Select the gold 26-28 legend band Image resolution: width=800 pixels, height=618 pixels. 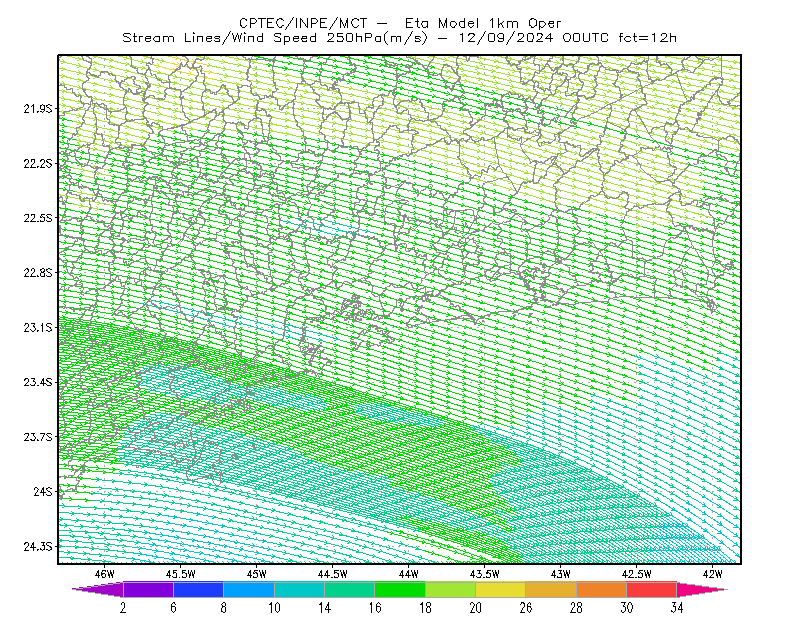click(x=551, y=589)
